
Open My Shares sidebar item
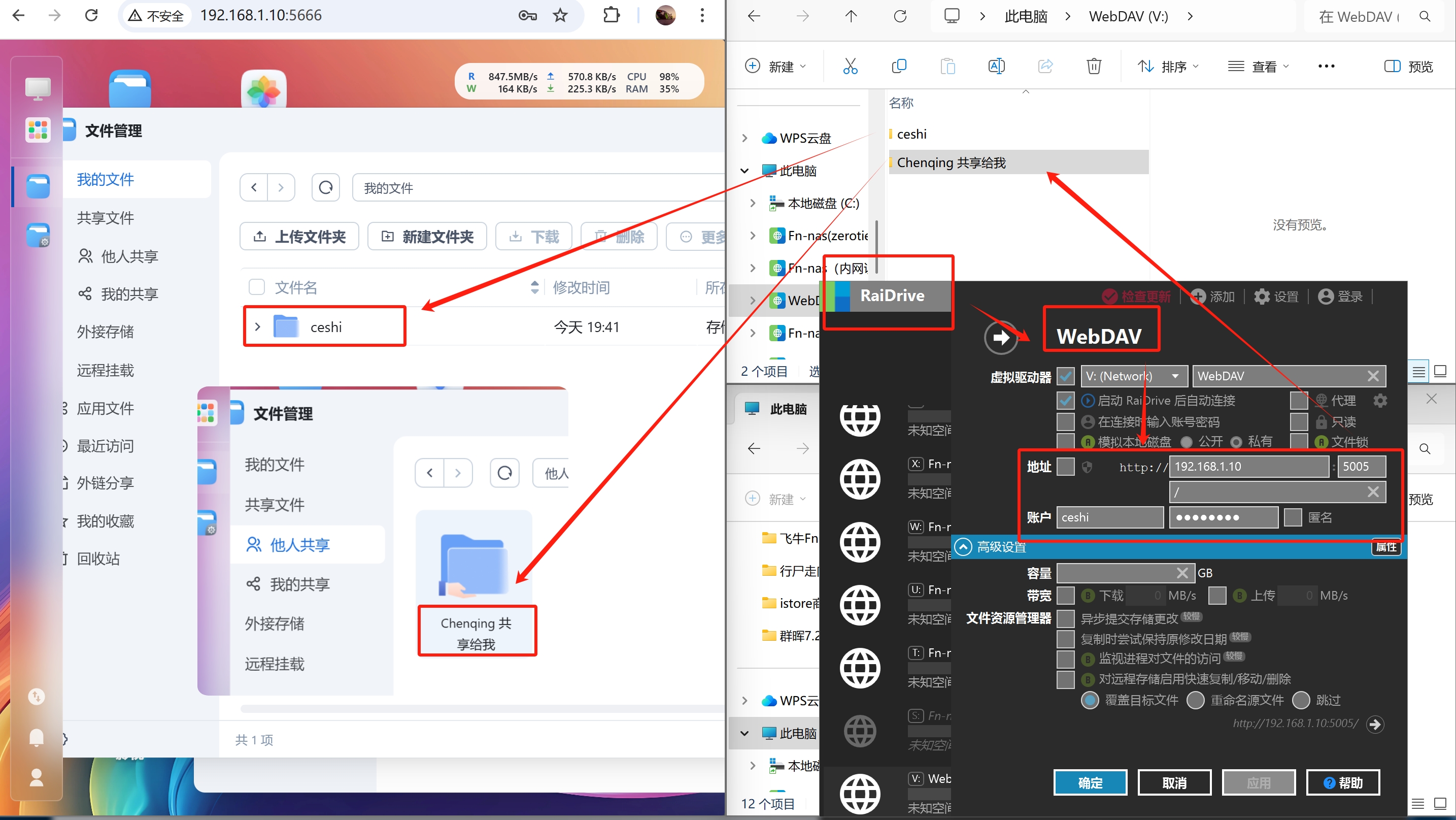[x=118, y=293]
